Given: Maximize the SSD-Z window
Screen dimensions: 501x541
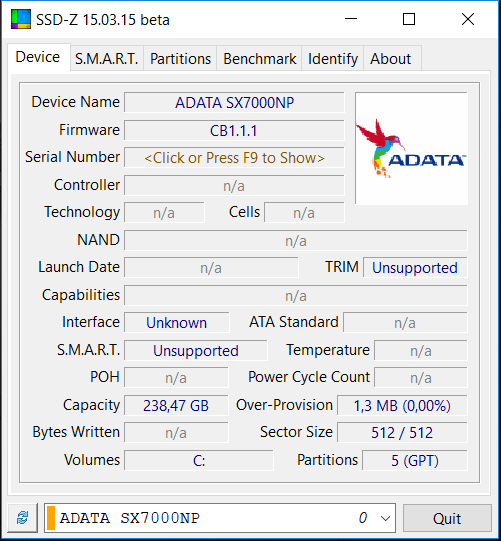Looking at the screenshot, I should pyautogui.click(x=409, y=19).
